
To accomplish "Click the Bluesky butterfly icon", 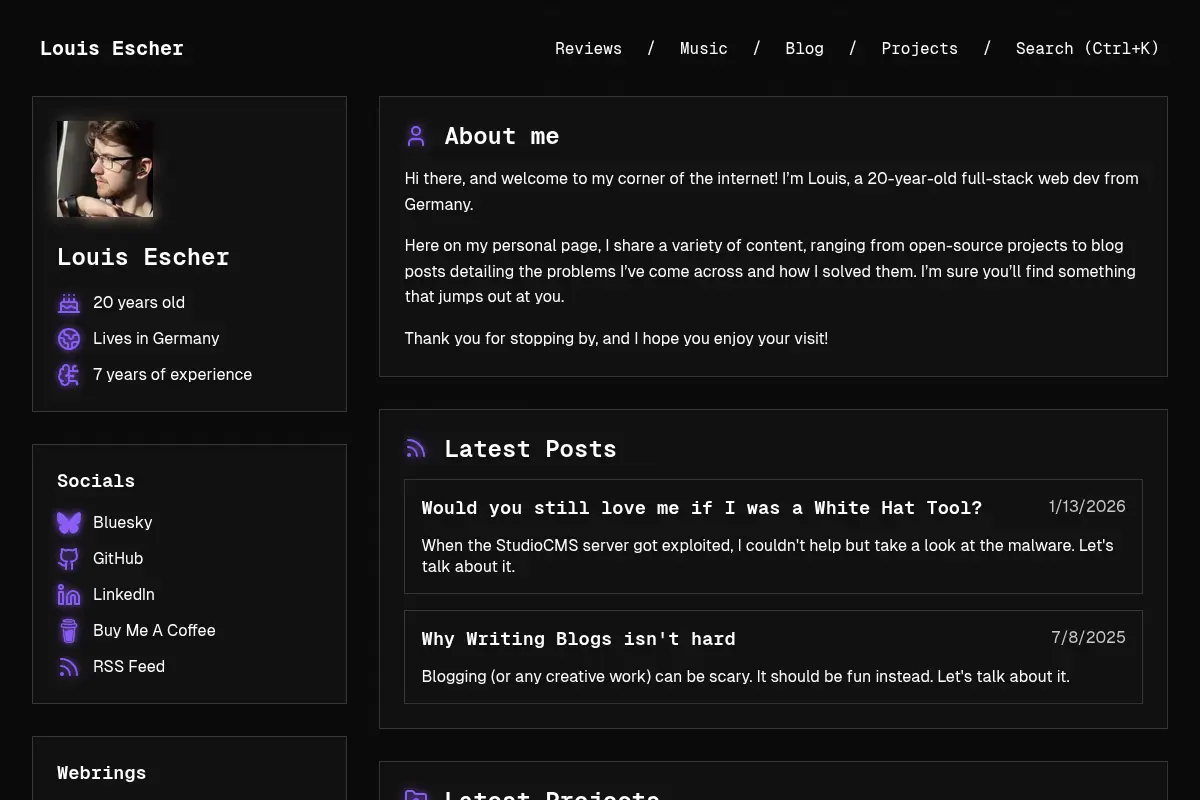I will pyautogui.click(x=69, y=522).
